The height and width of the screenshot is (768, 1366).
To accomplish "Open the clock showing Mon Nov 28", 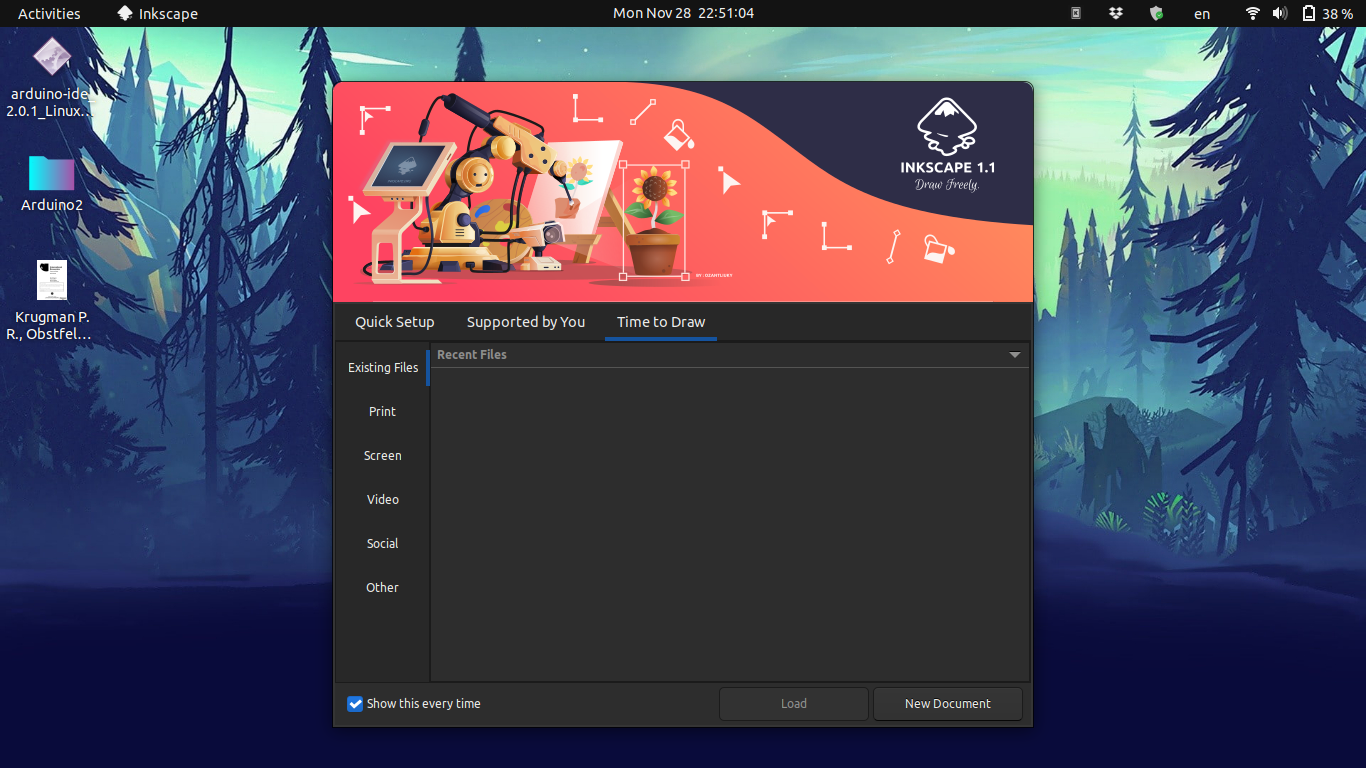I will tap(683, 13).
